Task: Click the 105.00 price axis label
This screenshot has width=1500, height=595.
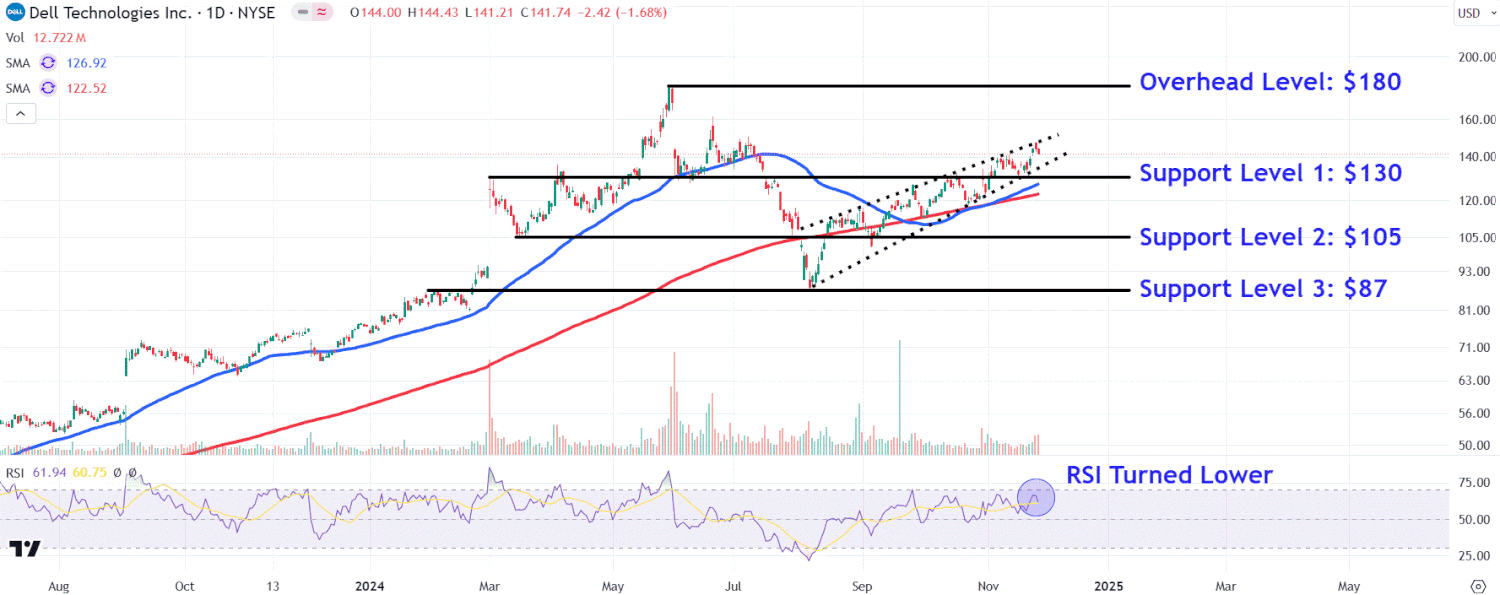Action: tap(1475, 238)
